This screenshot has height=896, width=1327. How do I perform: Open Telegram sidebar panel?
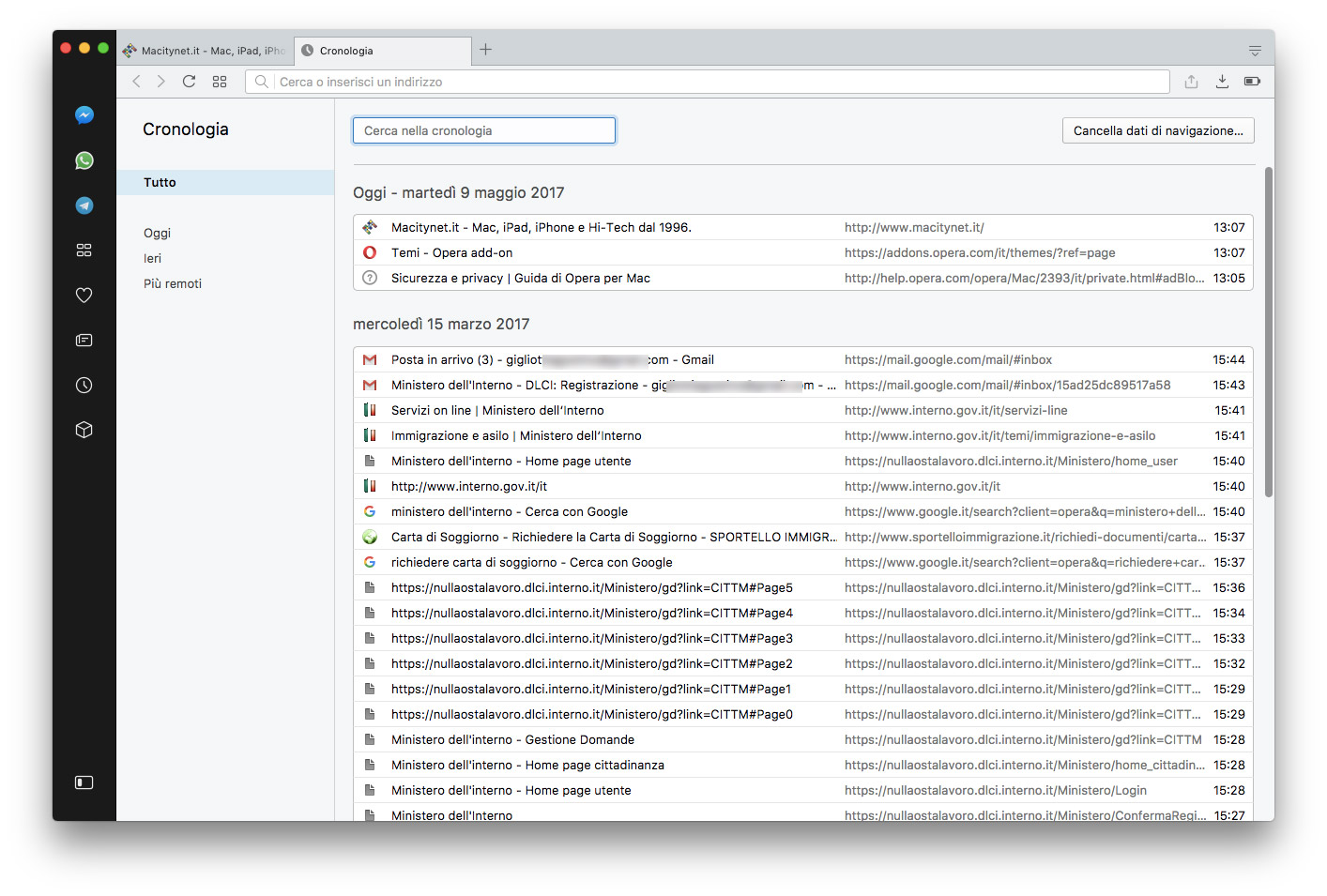click(x=84, y=205)
